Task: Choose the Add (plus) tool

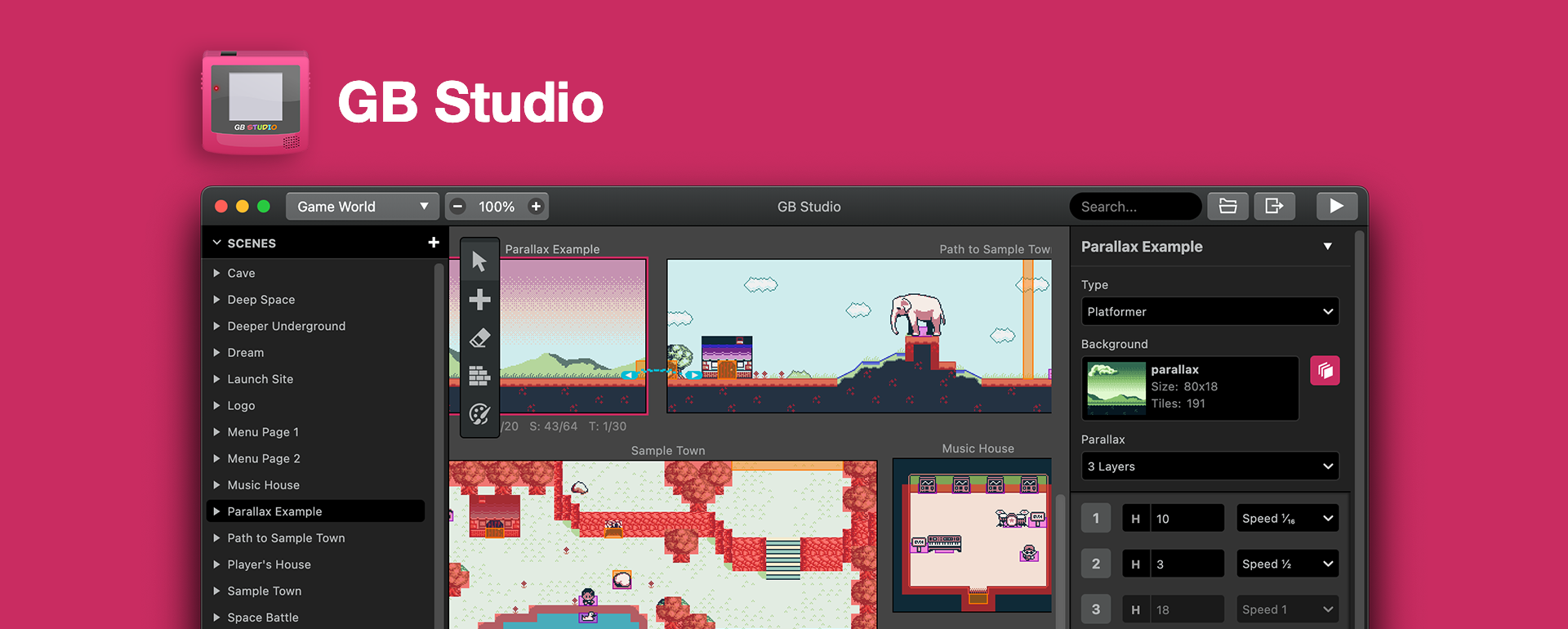Action: 479,300
